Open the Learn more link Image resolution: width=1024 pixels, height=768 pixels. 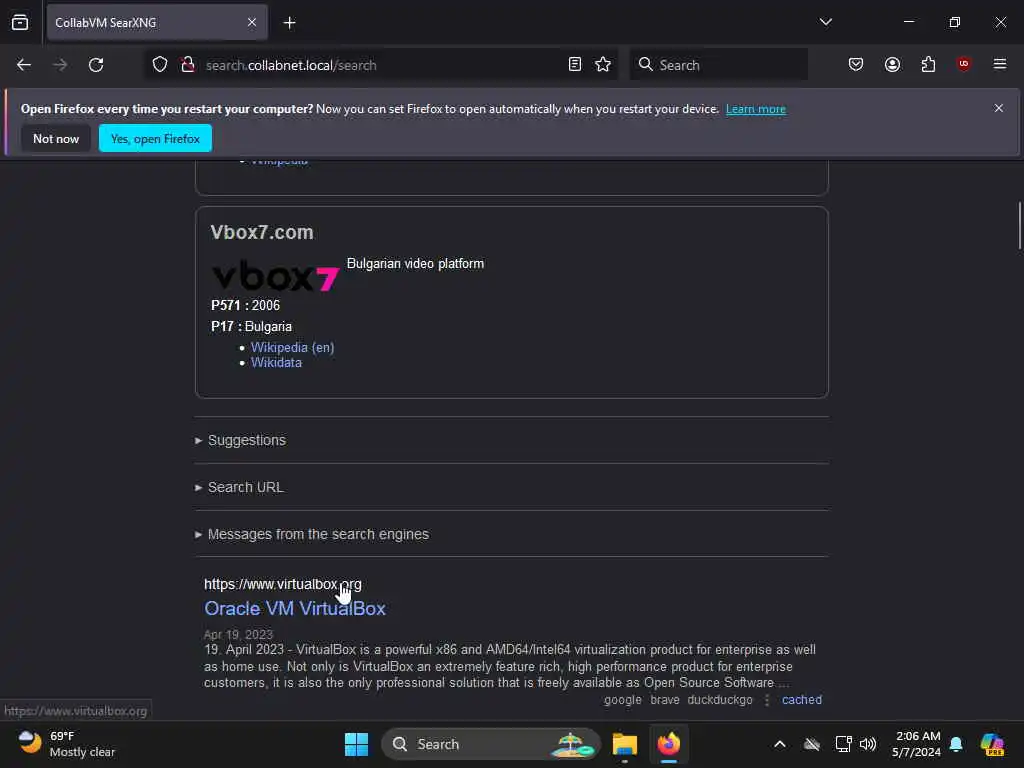(x=756, y=109)
